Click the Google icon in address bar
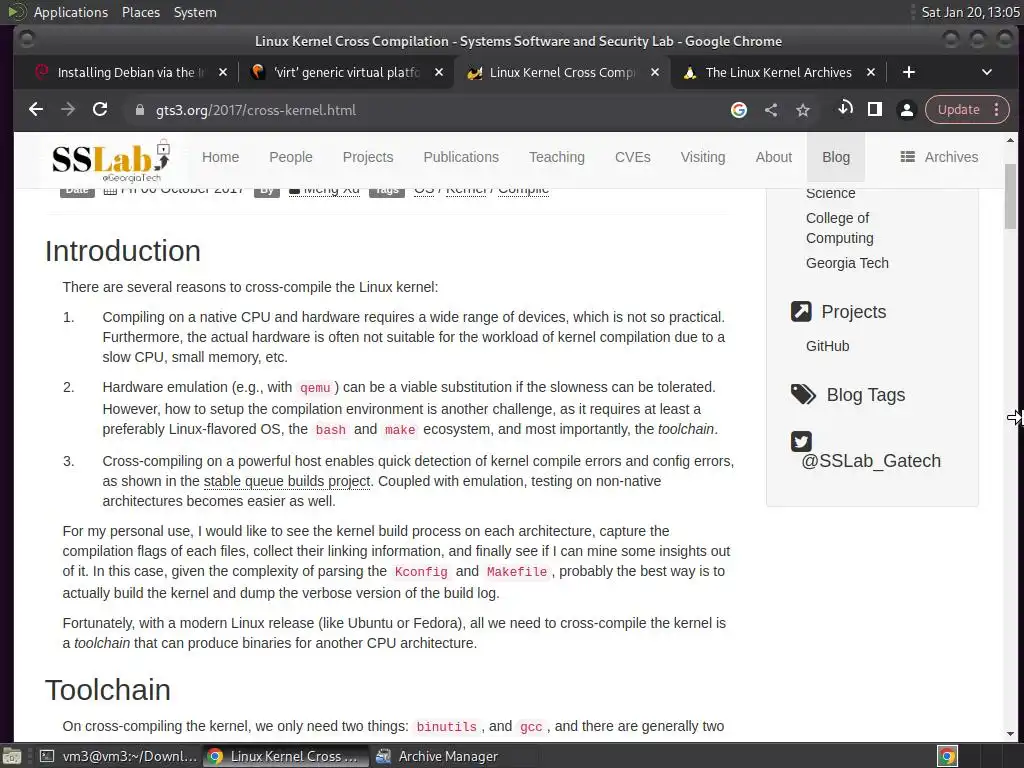This screenshot has width=1024, height=768. [739, 110]
